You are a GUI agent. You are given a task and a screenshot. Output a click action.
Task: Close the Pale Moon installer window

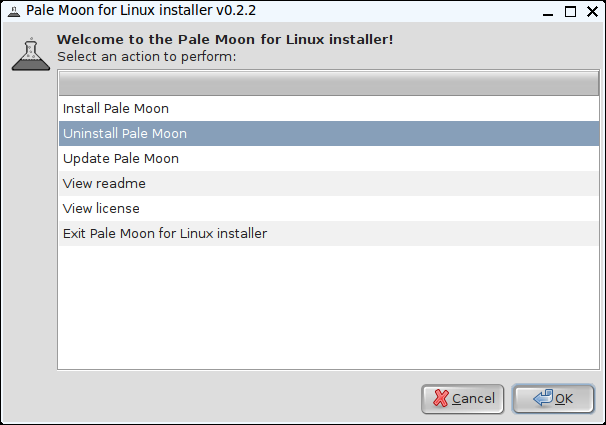(x=592, y=12)
